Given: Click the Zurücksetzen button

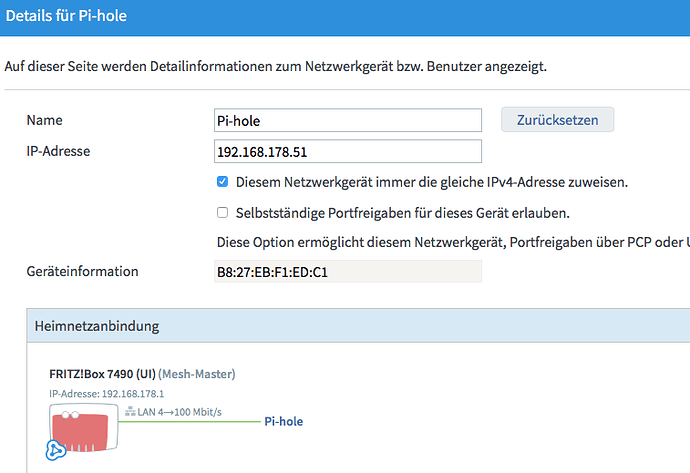Looking at the screenshot, I should [557, 120].
